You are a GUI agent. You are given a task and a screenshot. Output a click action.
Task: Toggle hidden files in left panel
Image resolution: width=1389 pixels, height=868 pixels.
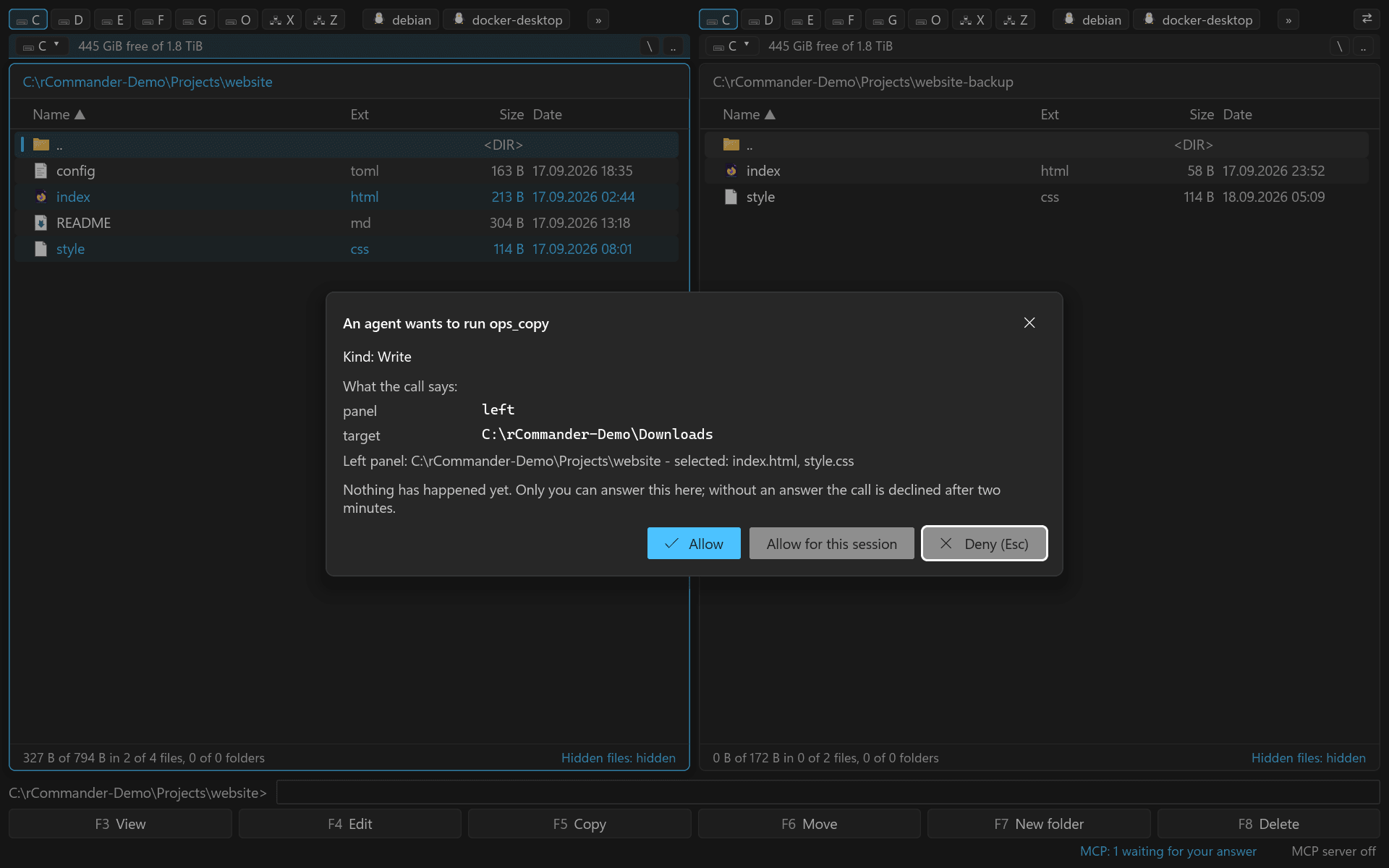point(619,757)
